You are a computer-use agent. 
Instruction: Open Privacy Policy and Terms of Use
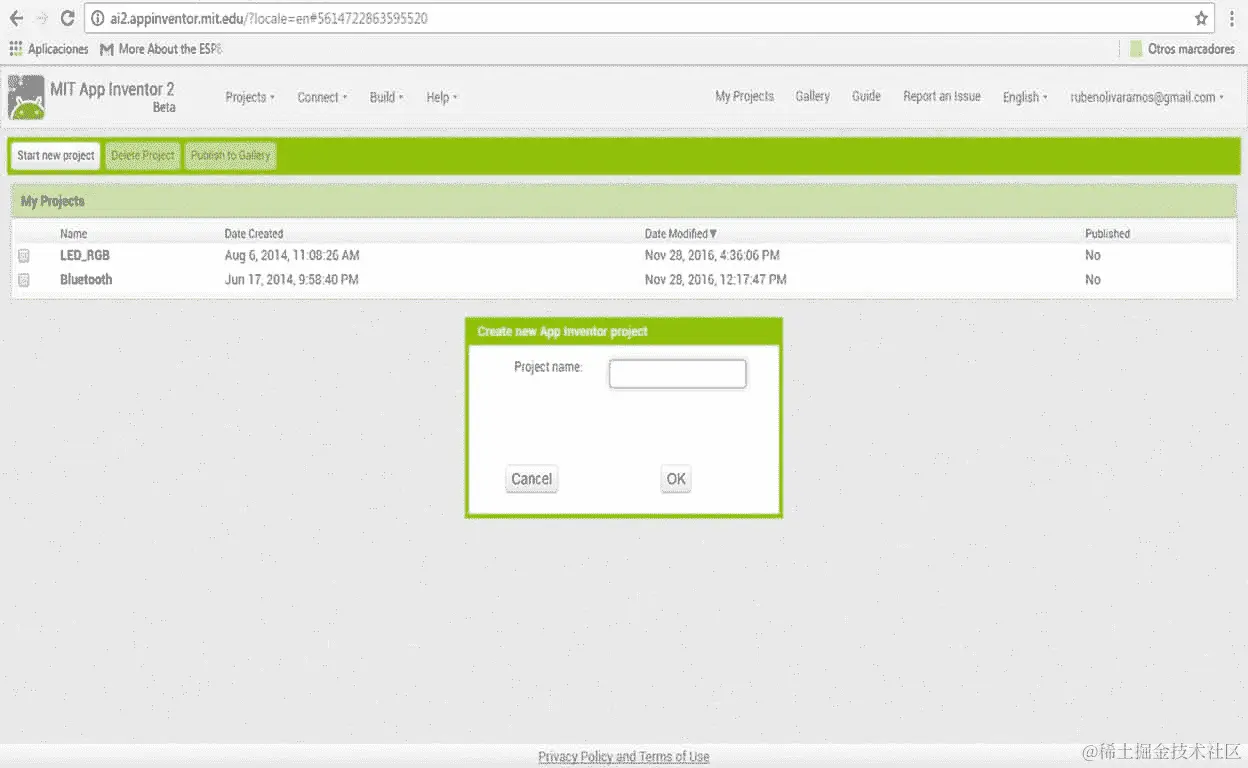click(x=623, y=757)
